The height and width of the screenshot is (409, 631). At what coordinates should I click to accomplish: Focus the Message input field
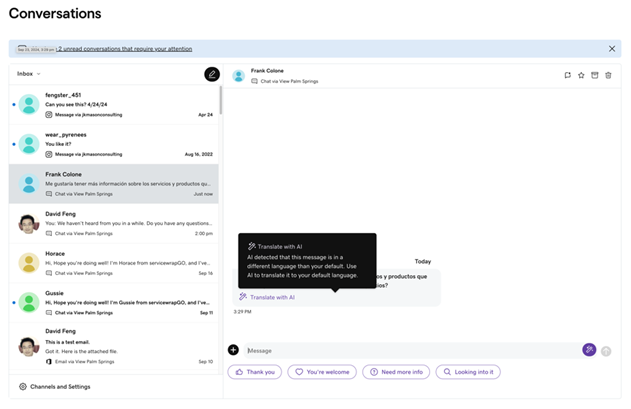[x=413, y=351]
